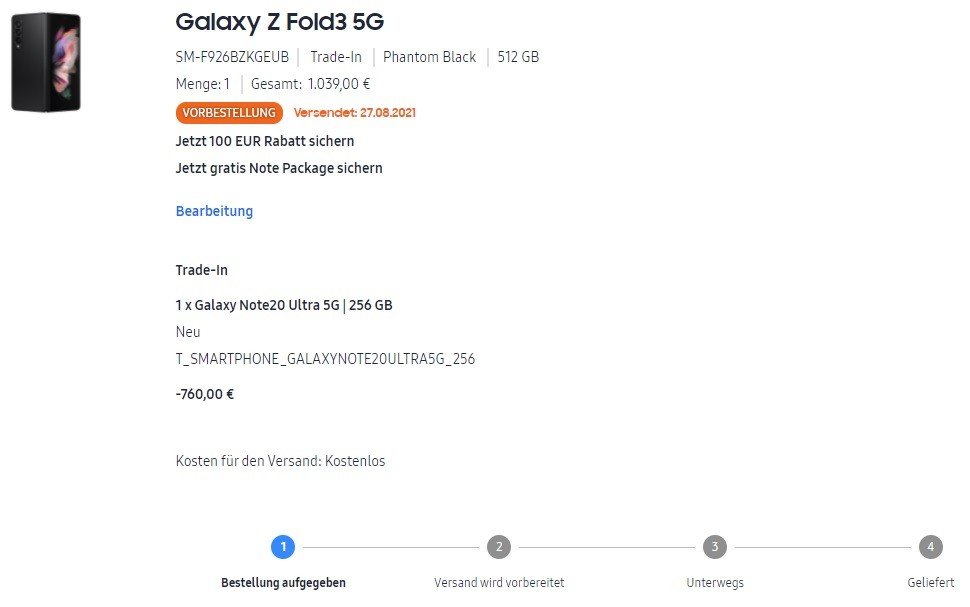Click the Versendet: 27.08.2021 shipping date
Viewport: 970px width, 607px height.
[354, 113]
